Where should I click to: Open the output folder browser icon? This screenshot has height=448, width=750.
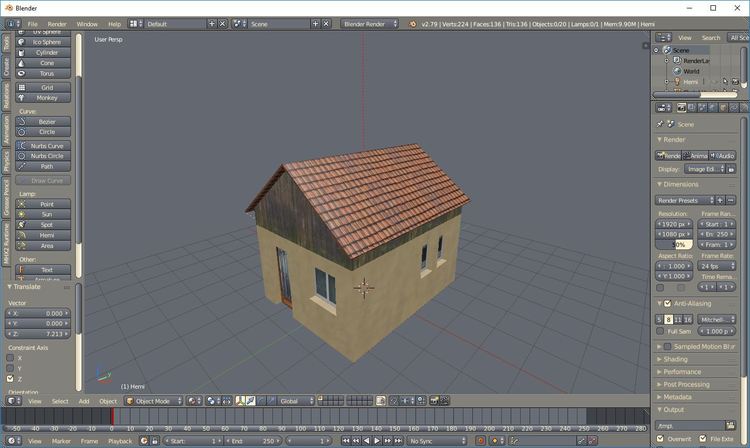(730, 425)
